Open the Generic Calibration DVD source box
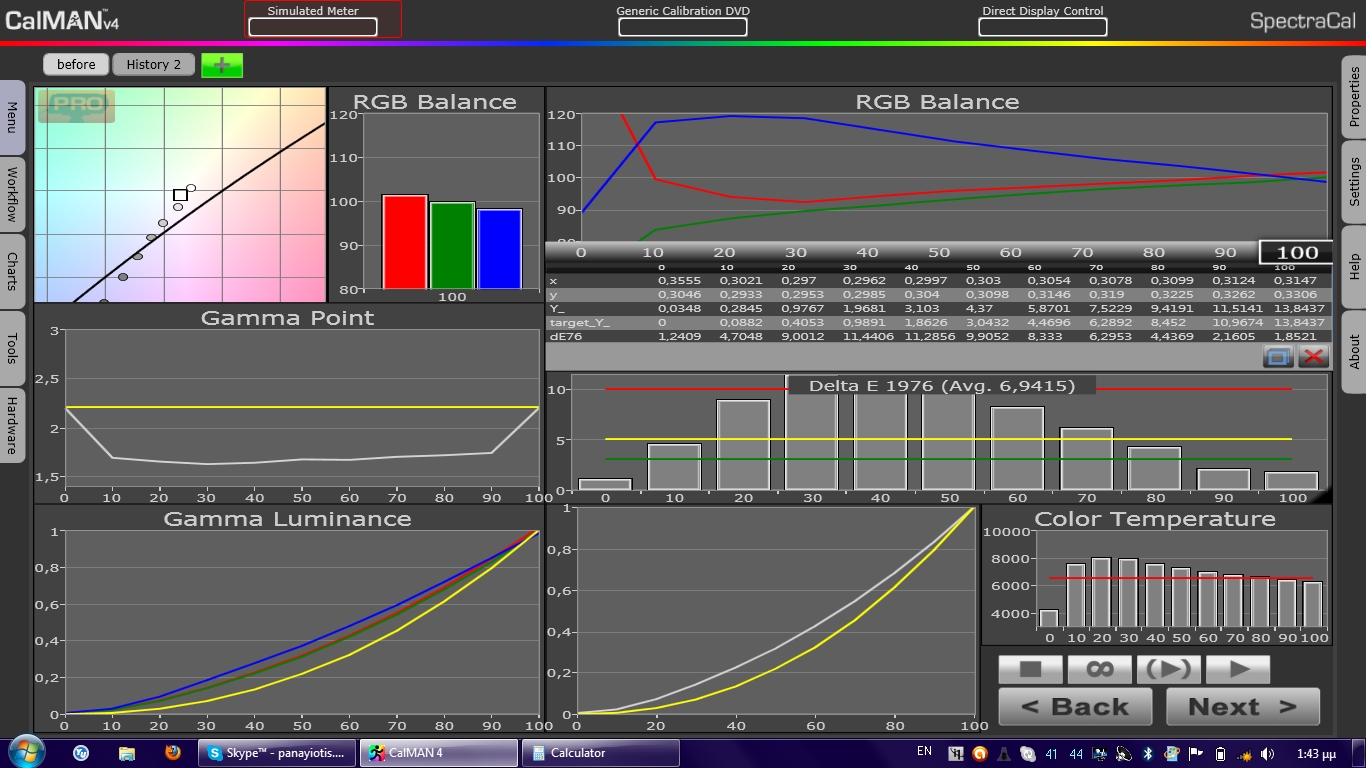 tap(682, 27)
